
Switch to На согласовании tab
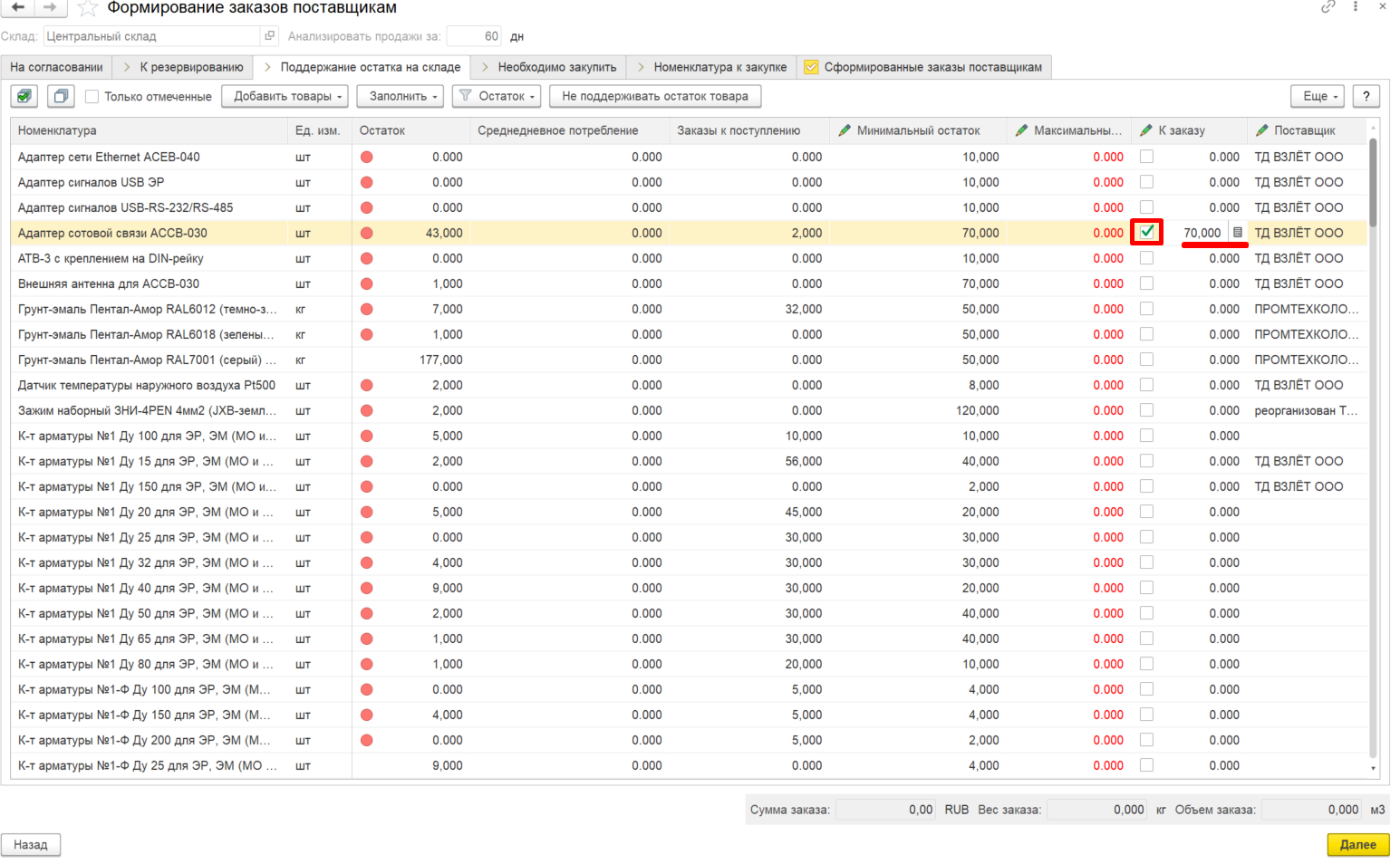pyautogui.click(x=56, y=67)
